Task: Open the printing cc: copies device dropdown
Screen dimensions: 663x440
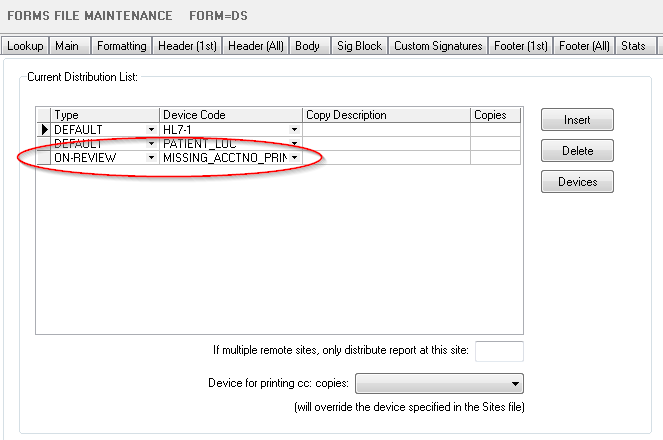Action: point(515,384)
